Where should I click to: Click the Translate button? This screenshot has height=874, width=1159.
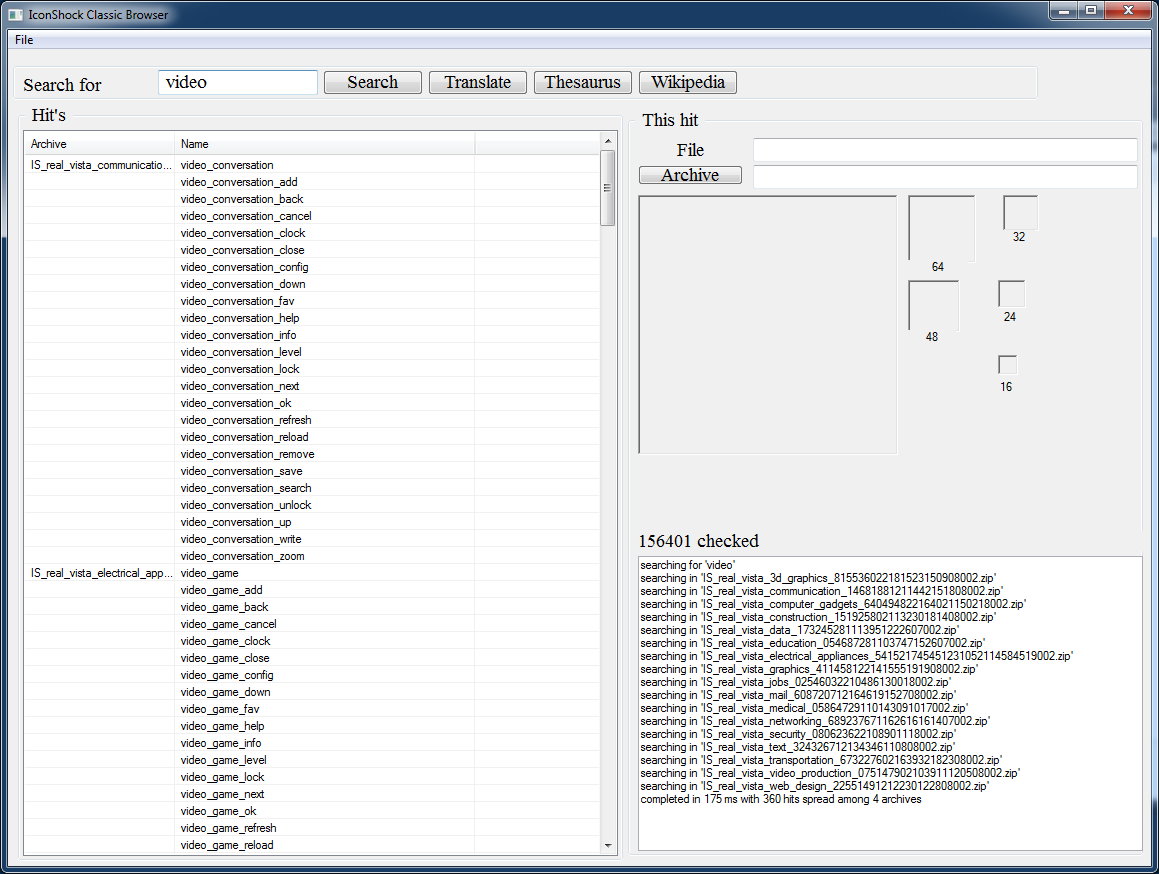pyautogui.click(x=477, y=83)
